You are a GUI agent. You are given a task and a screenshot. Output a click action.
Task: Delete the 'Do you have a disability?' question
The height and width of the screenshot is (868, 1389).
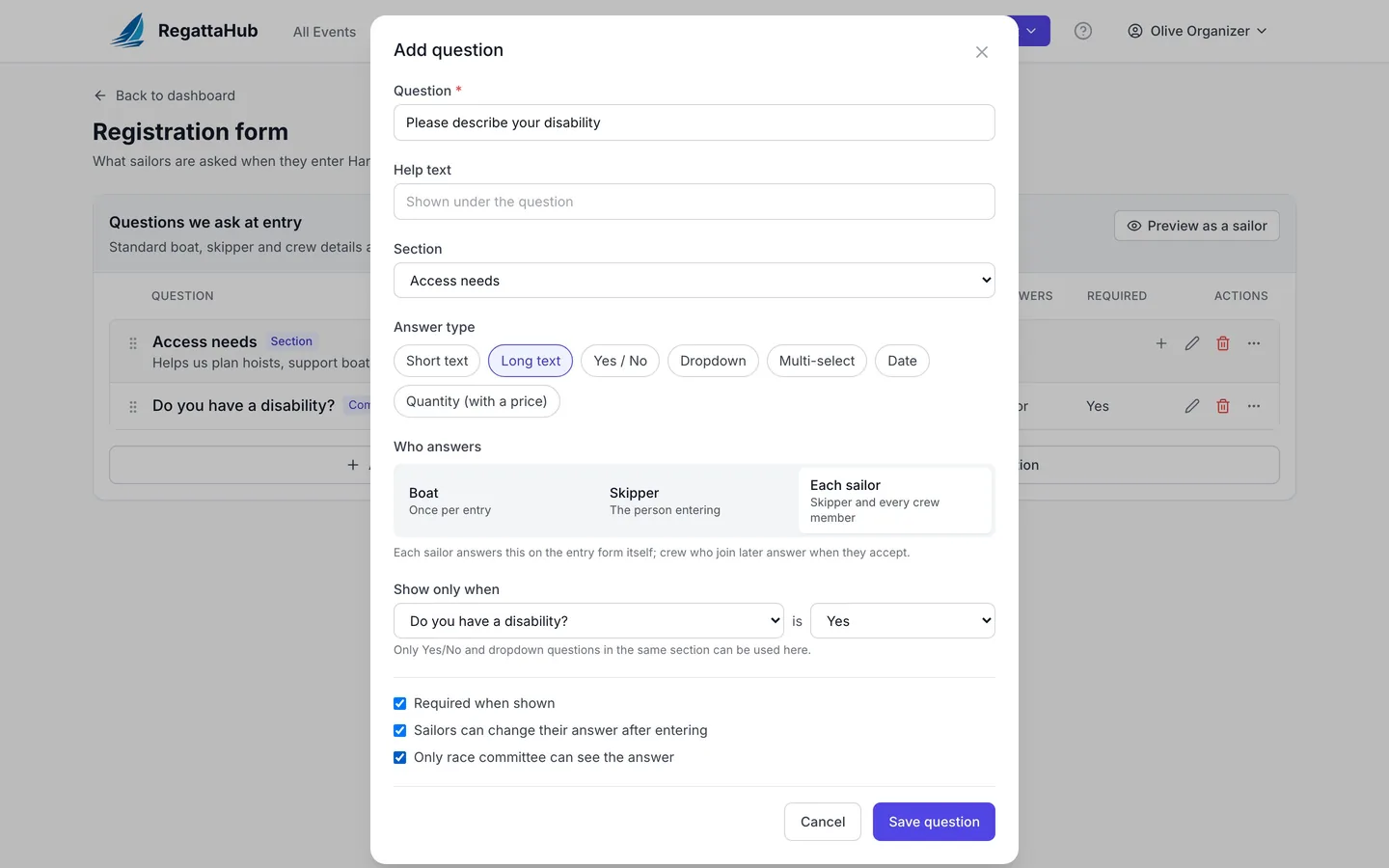tap(1223, 406)
